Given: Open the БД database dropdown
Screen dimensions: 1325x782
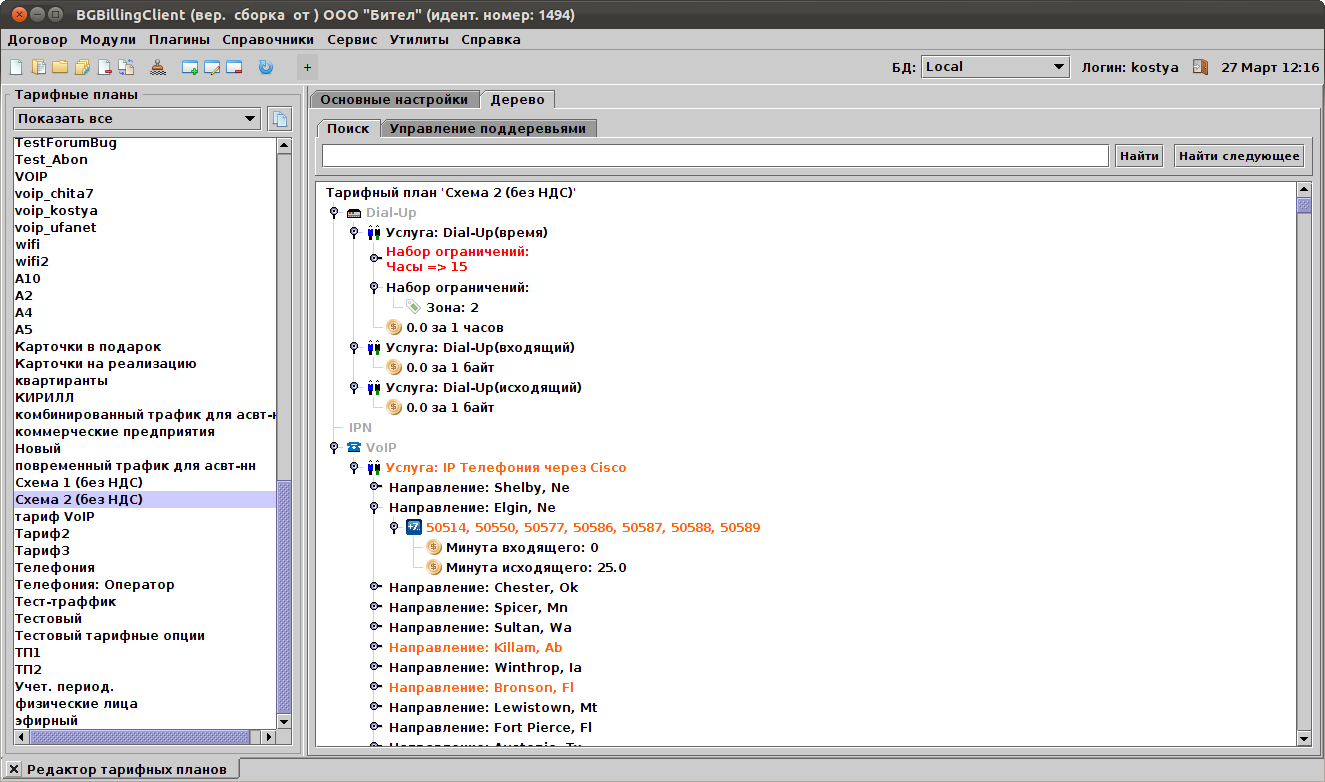Looking at the screenshot, I should tap(994, 67).
